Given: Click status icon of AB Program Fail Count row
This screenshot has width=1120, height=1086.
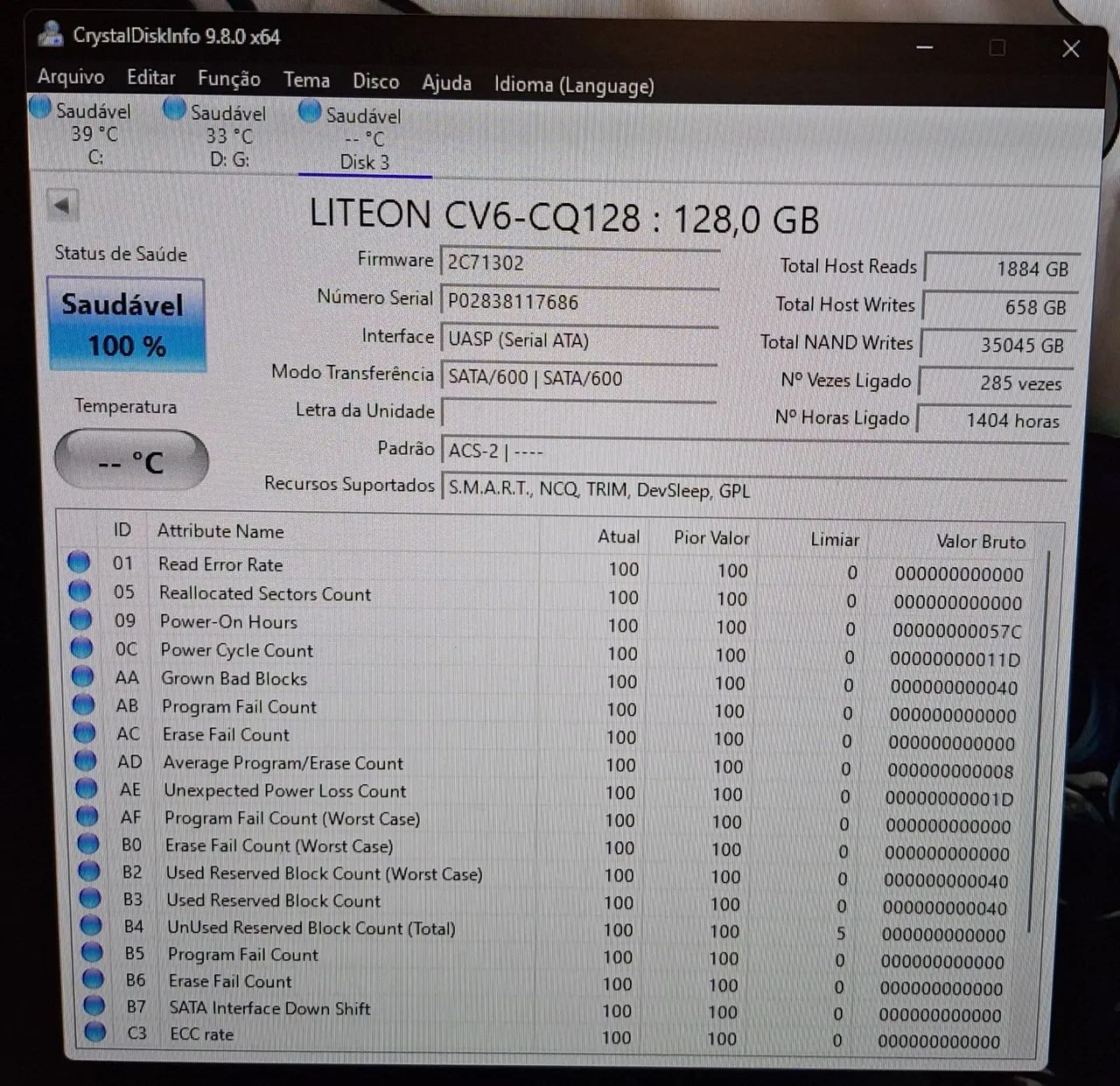Looking at the screenshot, I should pos(83,704).
